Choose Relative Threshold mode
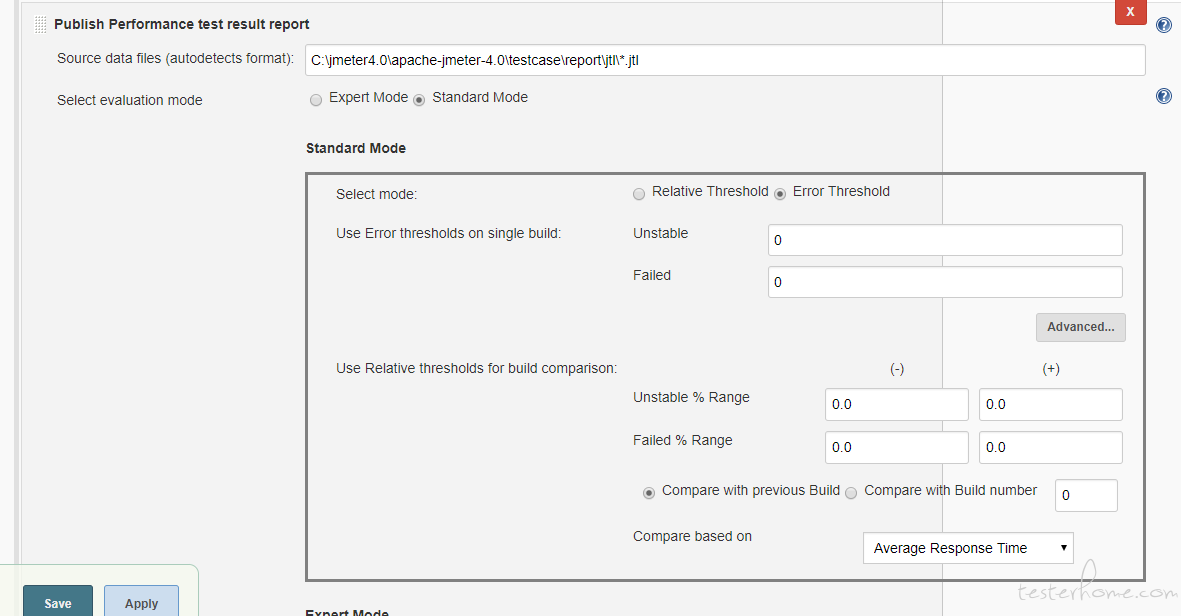1181x616 pixels. pos(639,193)
